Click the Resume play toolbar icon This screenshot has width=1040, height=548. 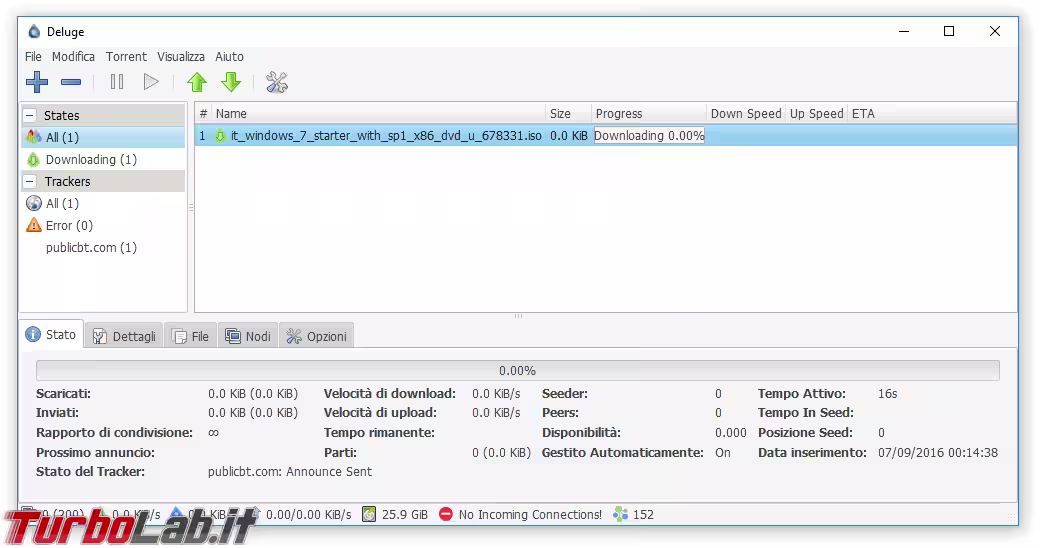(151, 82)
